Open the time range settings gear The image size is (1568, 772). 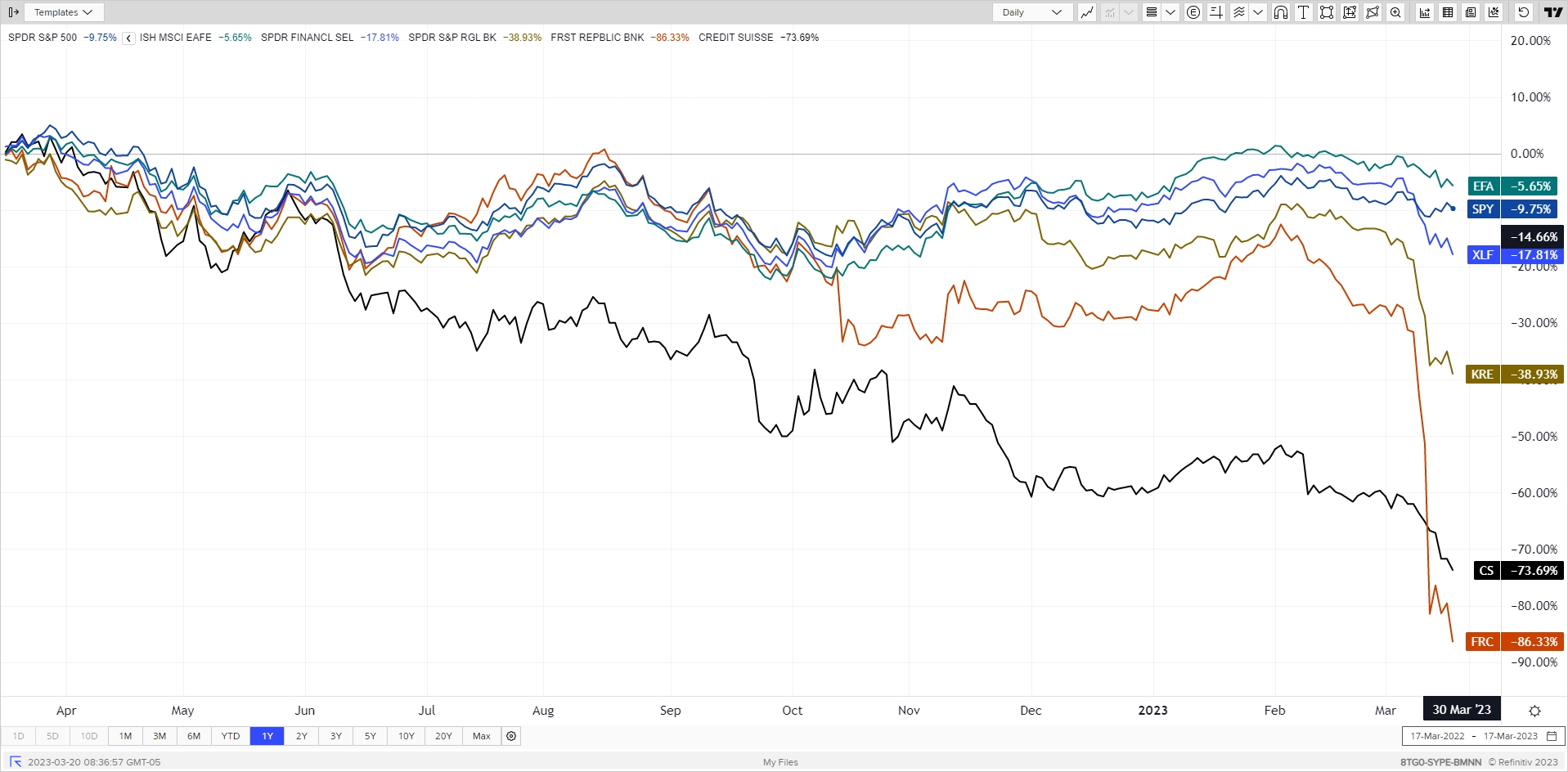click(511, 736)
